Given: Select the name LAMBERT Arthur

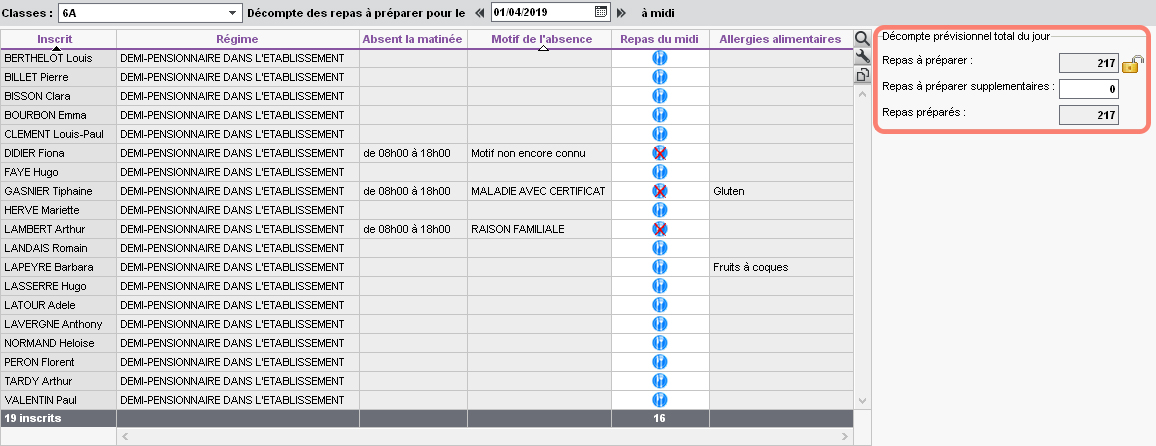Looking at the screenshot, I should (44, 229).
